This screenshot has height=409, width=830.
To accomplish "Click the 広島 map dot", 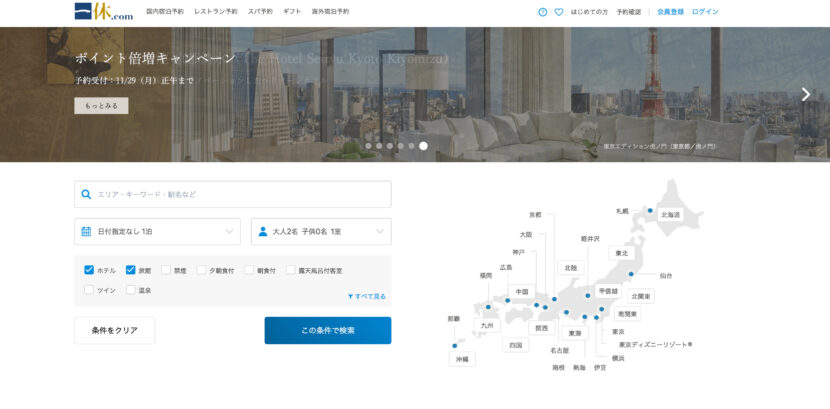I will (508, 301).
